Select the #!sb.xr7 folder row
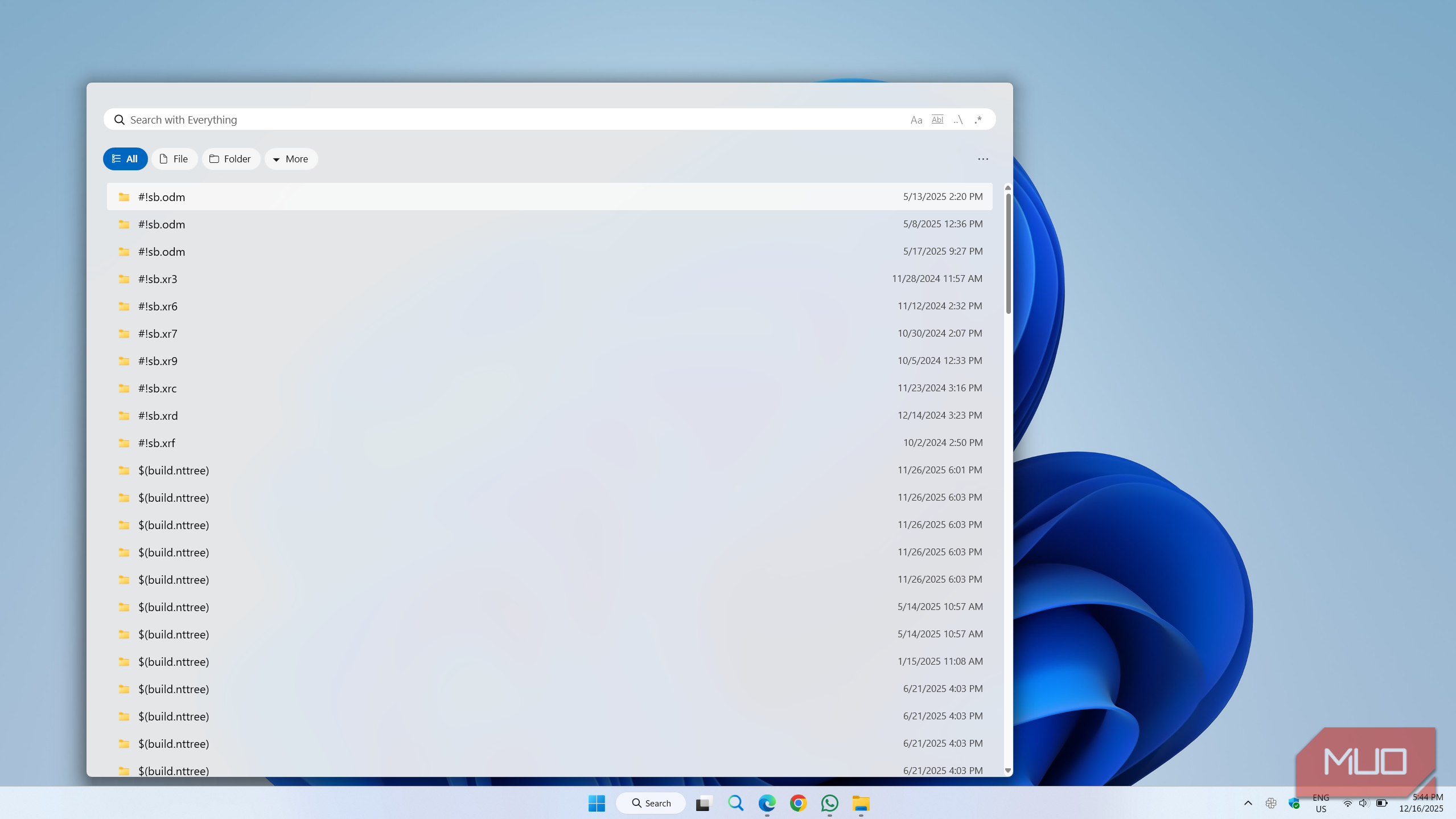 click(x=549, y=333)
